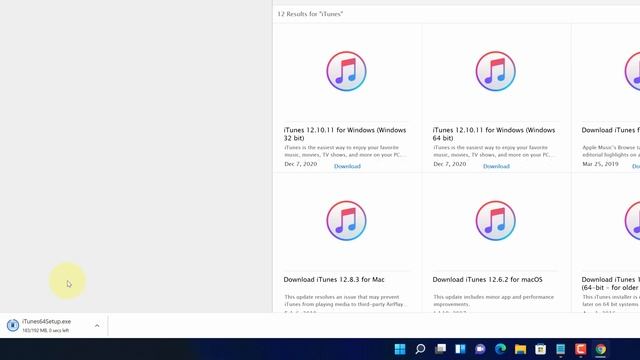Click the Mar 25, 2019 date text

pos(600,164)
